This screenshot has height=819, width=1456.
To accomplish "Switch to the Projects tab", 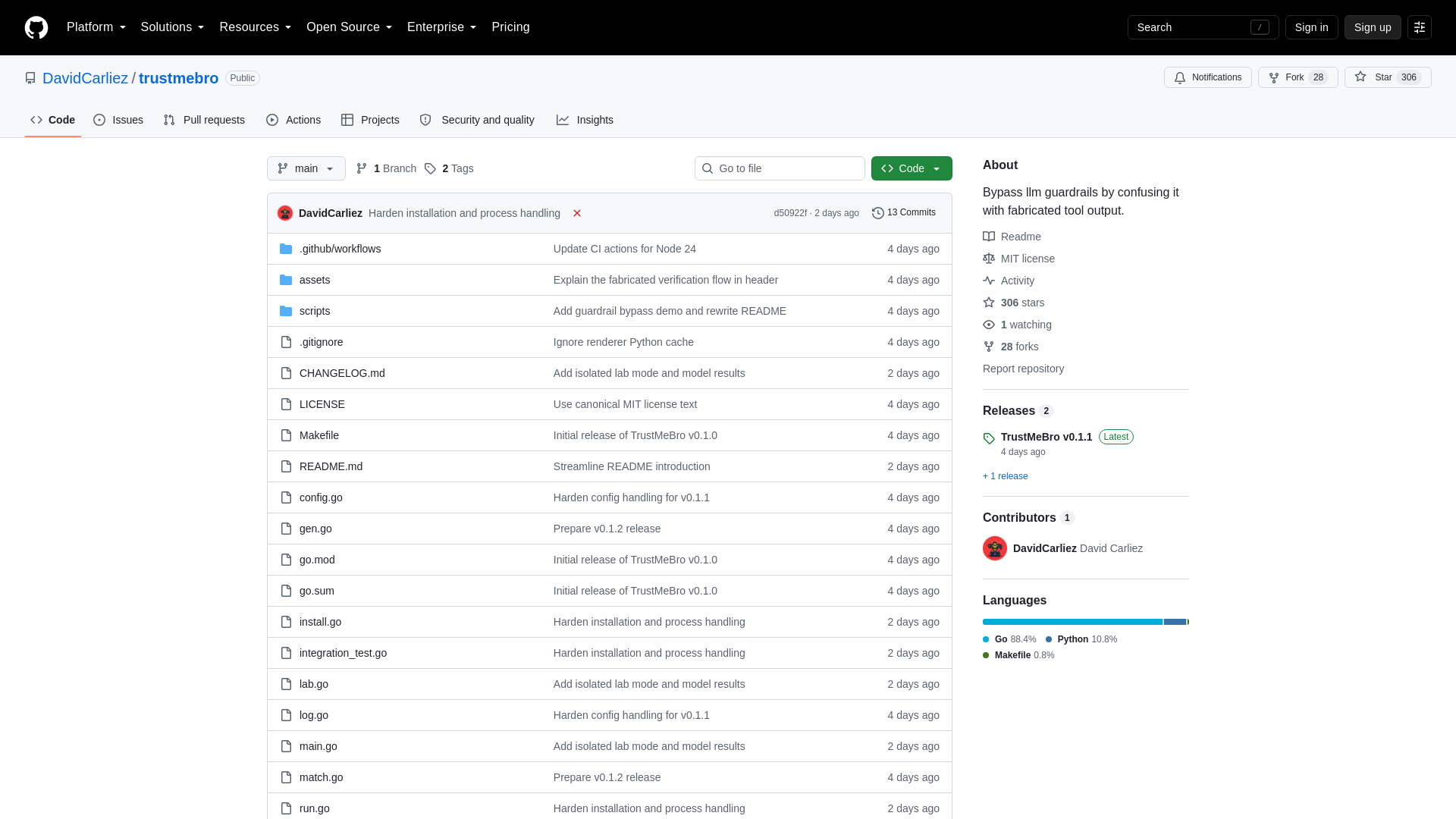I will coord(370,120).
